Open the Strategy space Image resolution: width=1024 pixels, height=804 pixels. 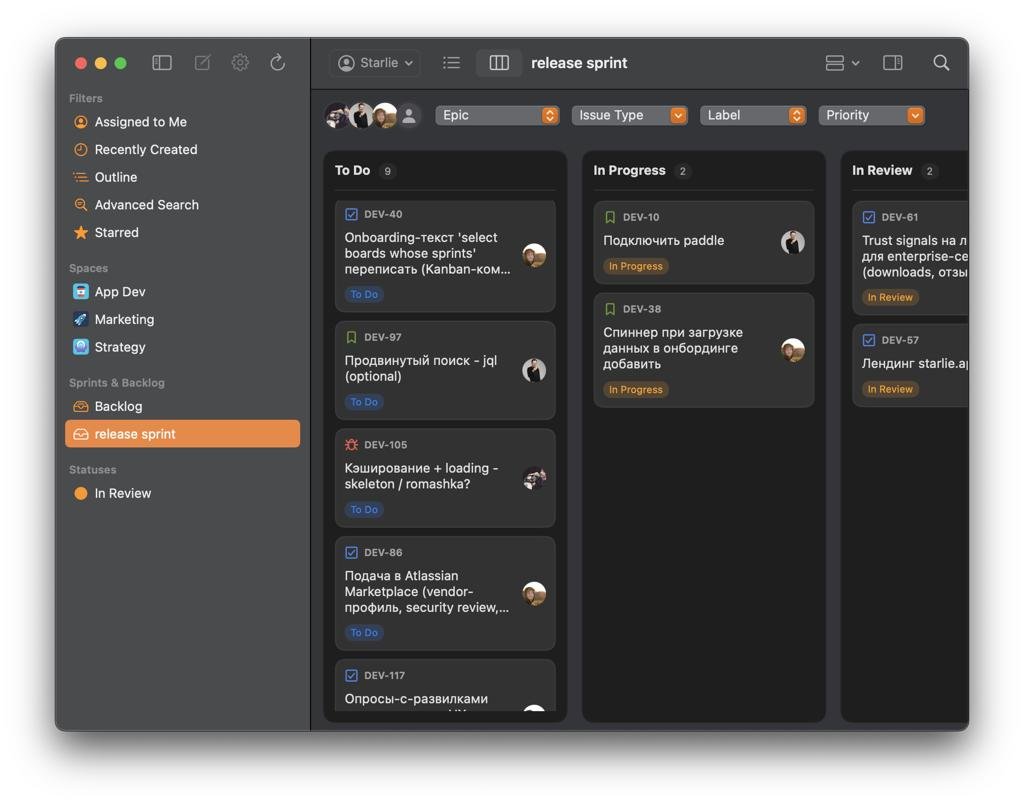click(x=182, y=347)
